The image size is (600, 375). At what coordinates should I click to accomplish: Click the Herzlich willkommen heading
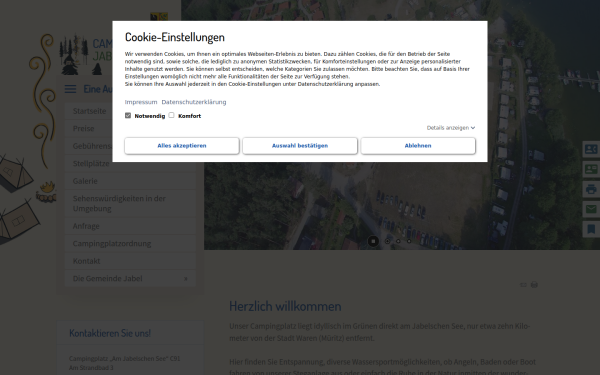[x=285, y=306]
